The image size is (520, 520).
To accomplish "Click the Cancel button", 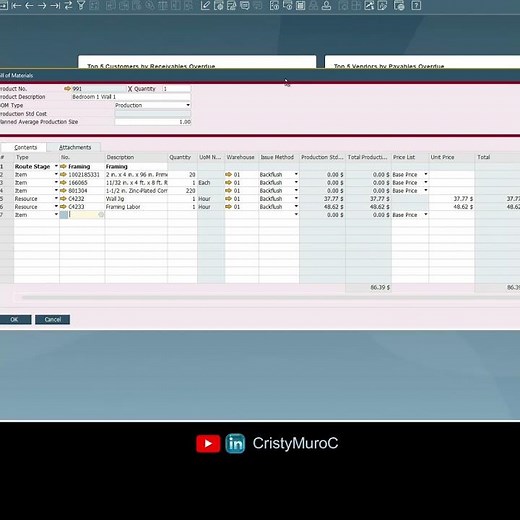I will coord(53,320).
